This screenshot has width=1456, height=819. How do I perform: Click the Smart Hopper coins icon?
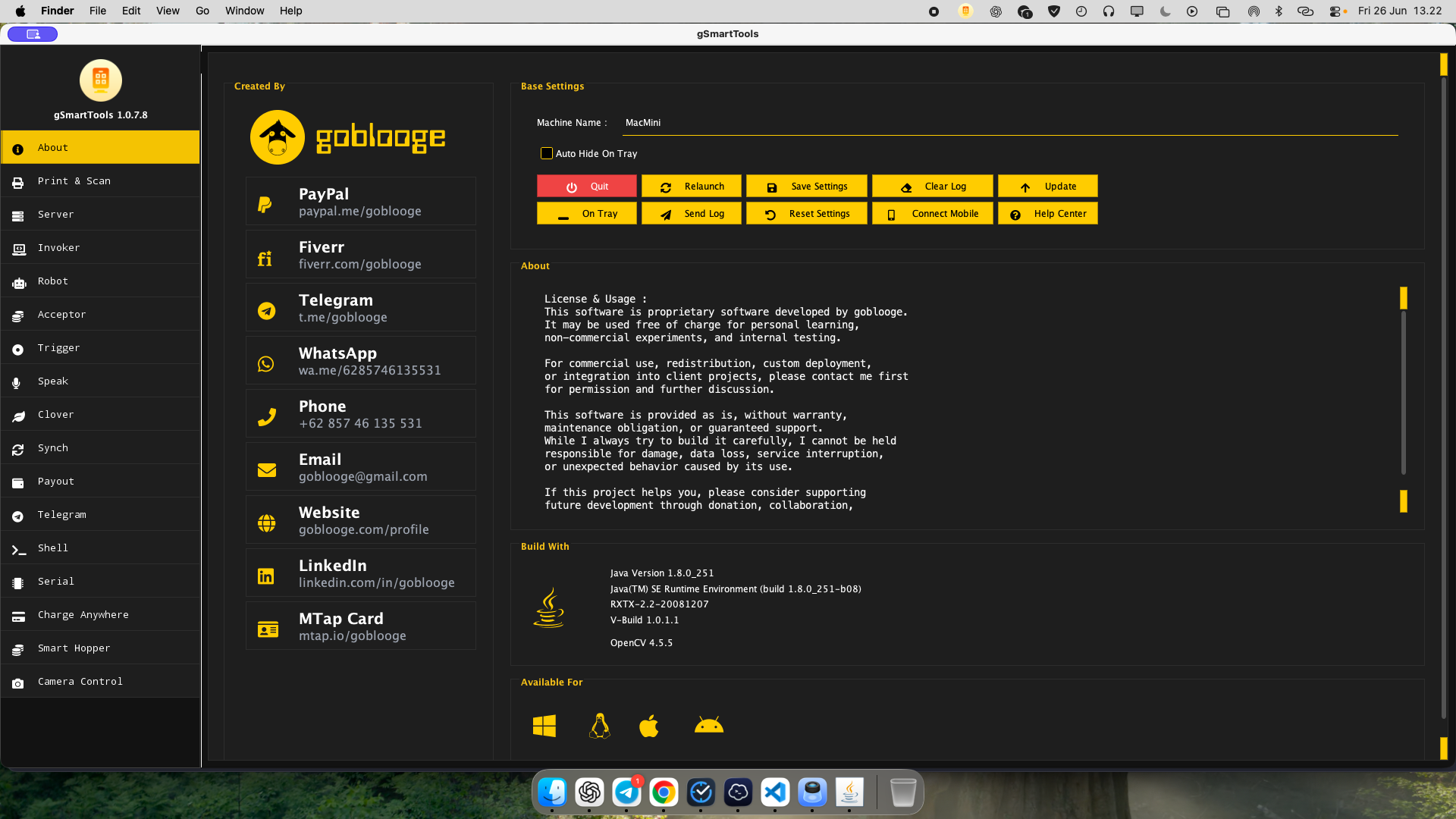click(x=18, y=650)
